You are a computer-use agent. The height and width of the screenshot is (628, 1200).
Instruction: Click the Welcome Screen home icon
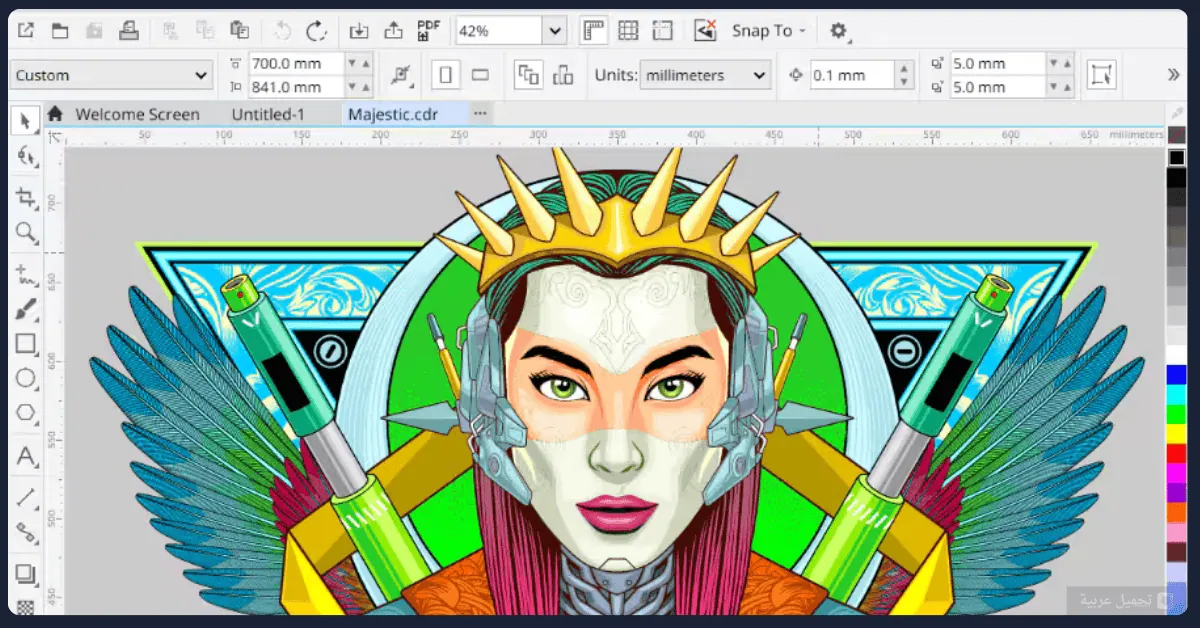point(55,114)
